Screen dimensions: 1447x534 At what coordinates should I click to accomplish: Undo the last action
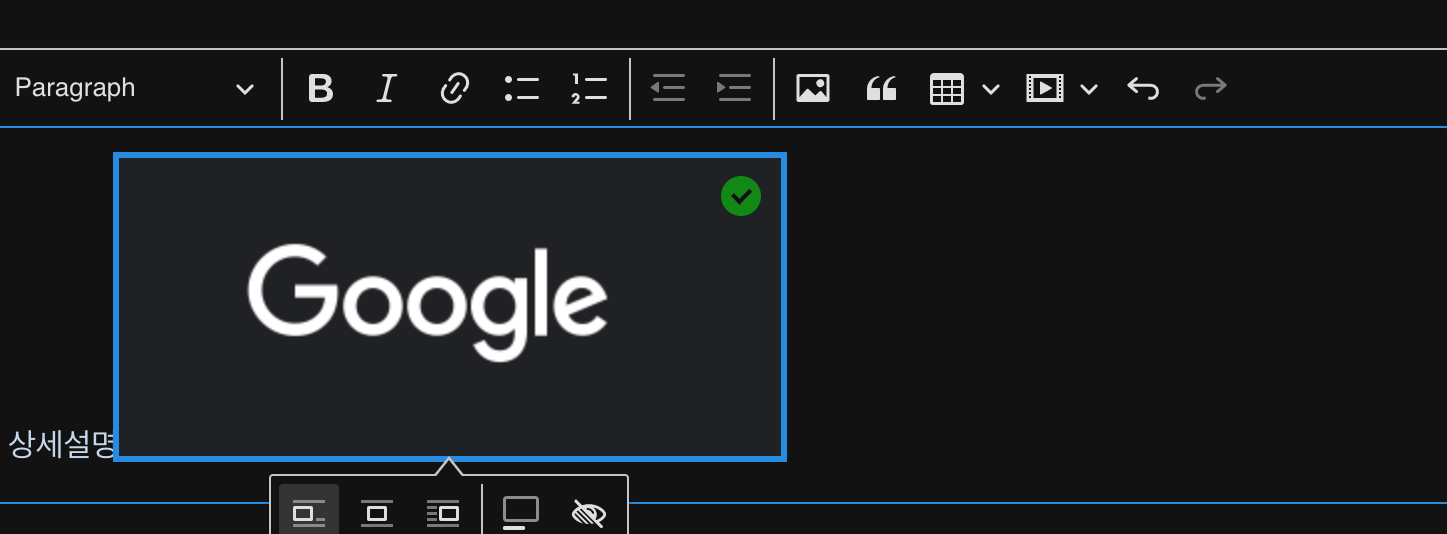coord(1143,88)
